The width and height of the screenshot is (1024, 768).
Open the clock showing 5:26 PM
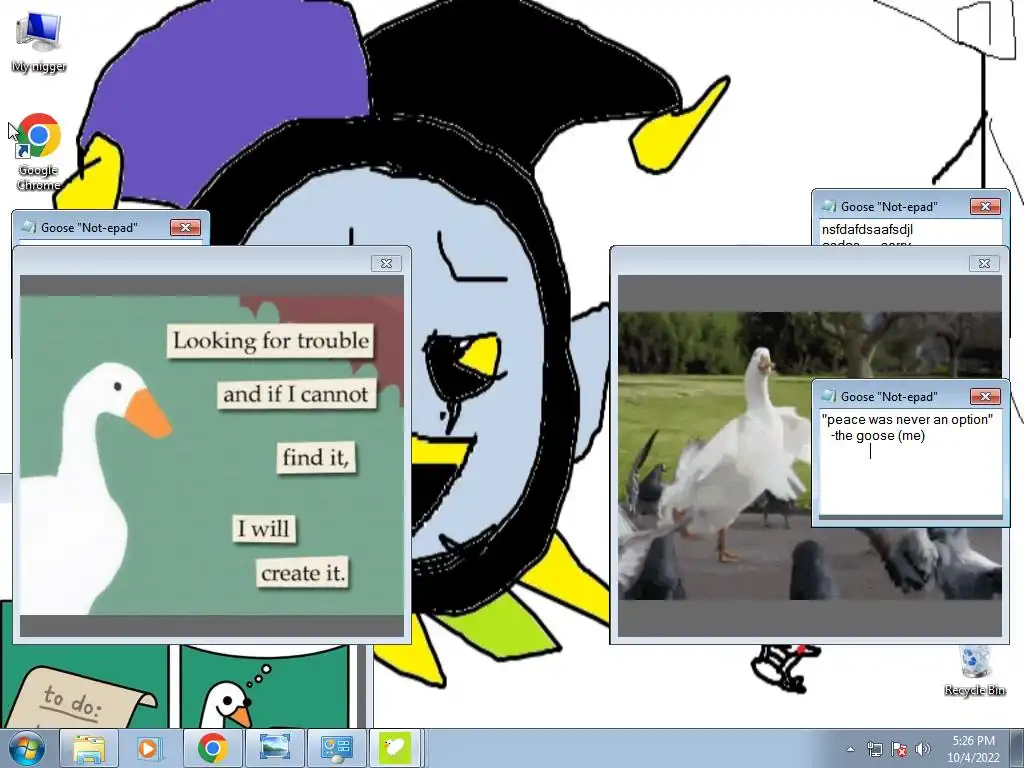(x=973, y=749)
